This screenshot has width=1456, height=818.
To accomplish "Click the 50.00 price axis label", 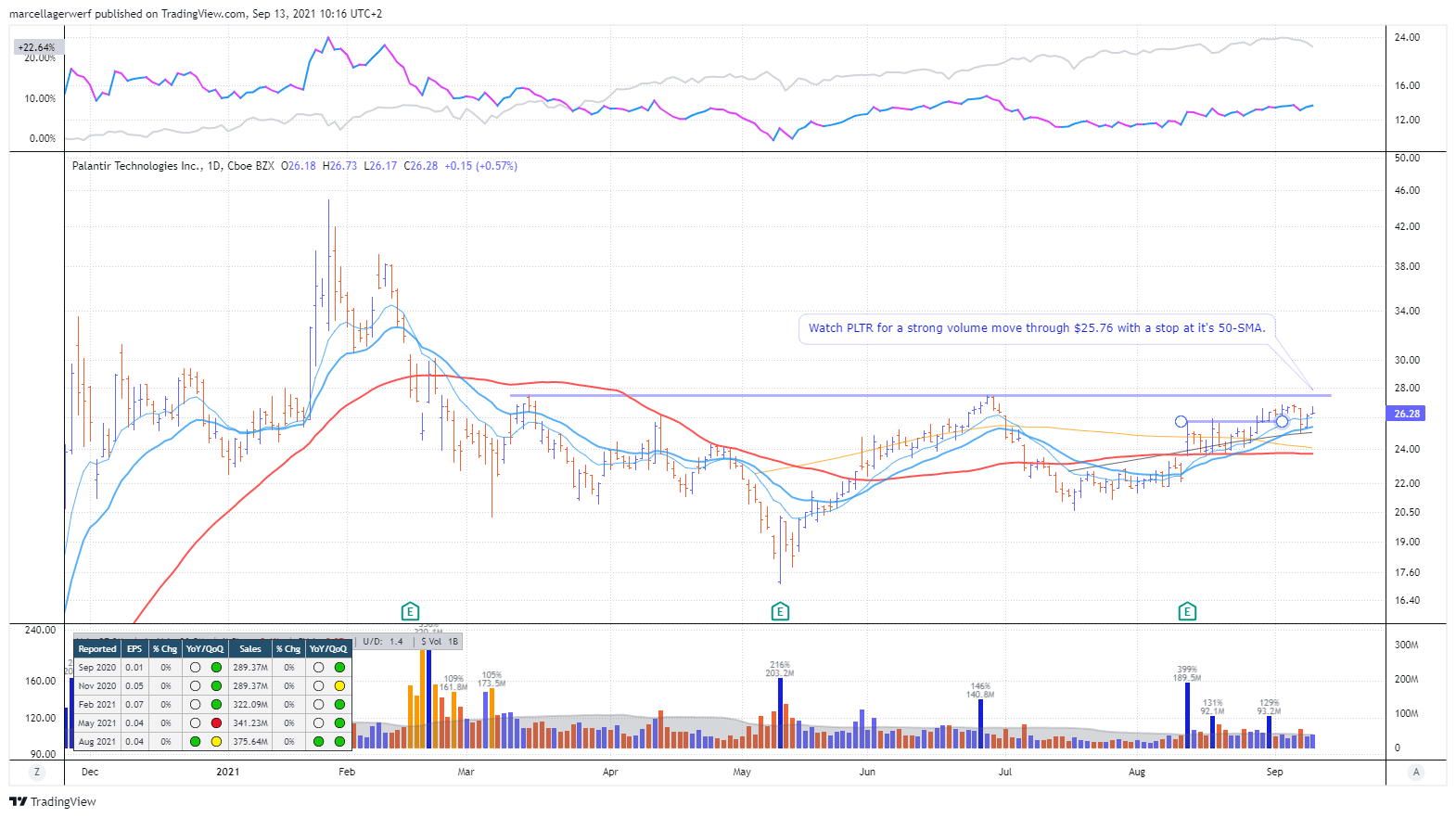I will [1407, 158].
